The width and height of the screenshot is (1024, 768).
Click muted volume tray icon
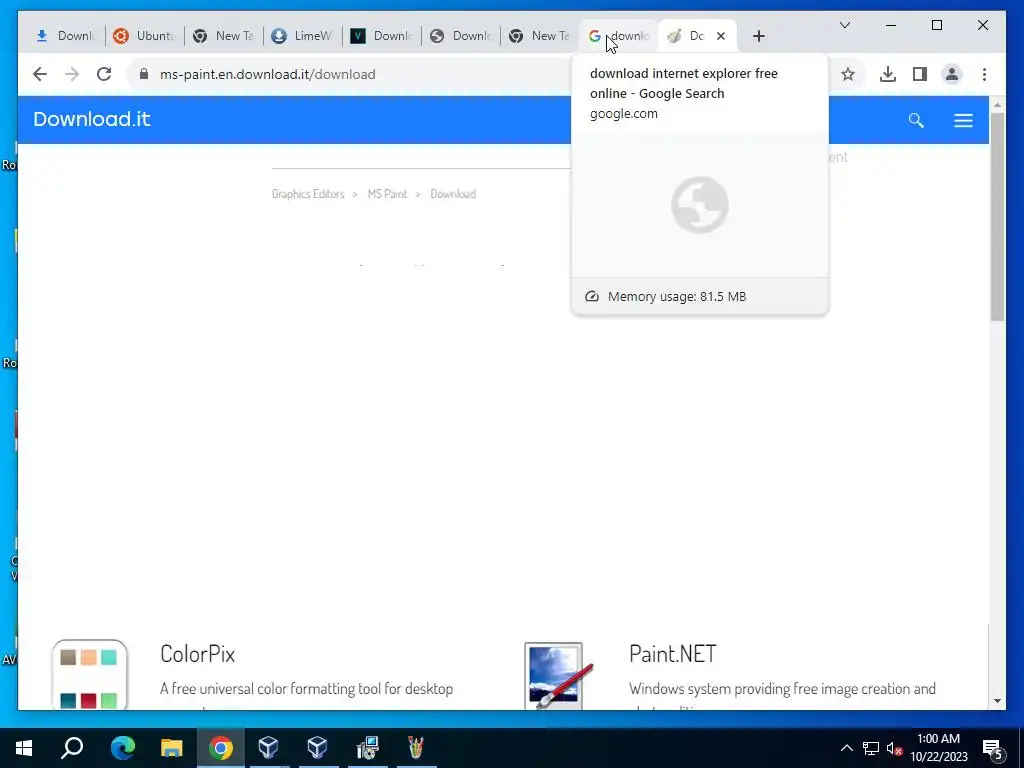click(894, 748)
